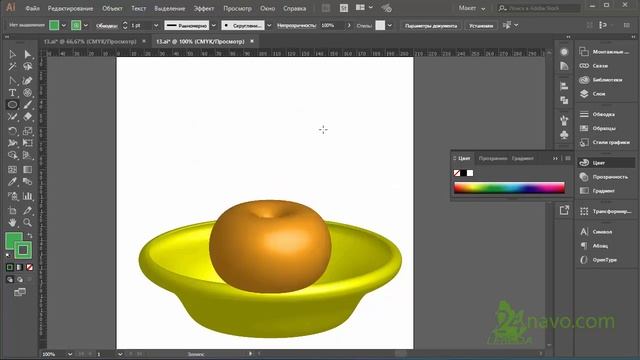This screenshot has width=640, height=360.
Task: Open brush definition dropdown
Action: (269, 25)
